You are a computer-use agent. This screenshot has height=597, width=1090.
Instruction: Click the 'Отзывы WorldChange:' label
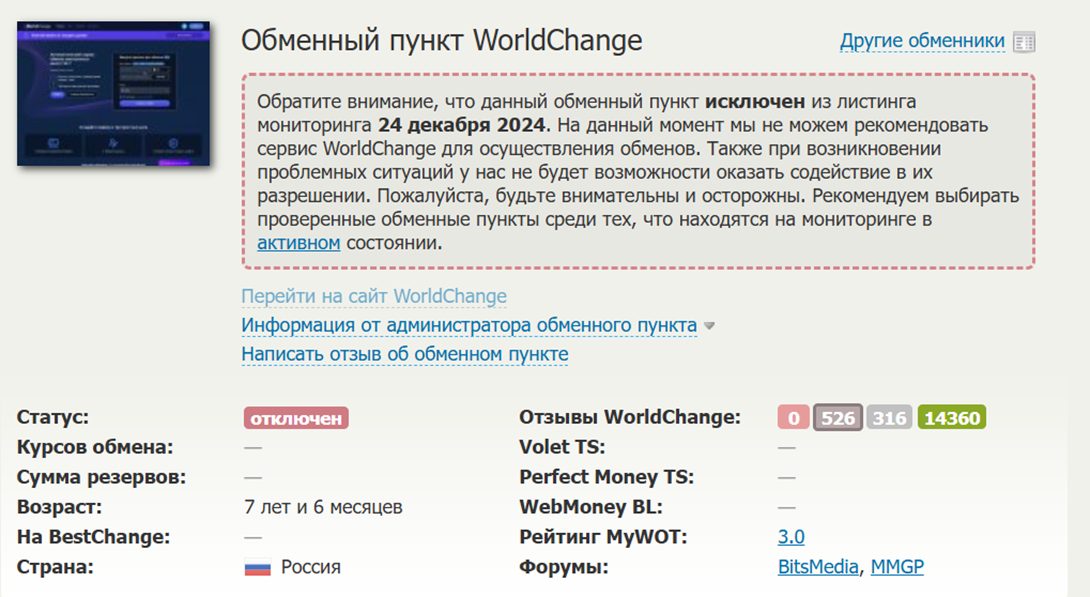630,418
